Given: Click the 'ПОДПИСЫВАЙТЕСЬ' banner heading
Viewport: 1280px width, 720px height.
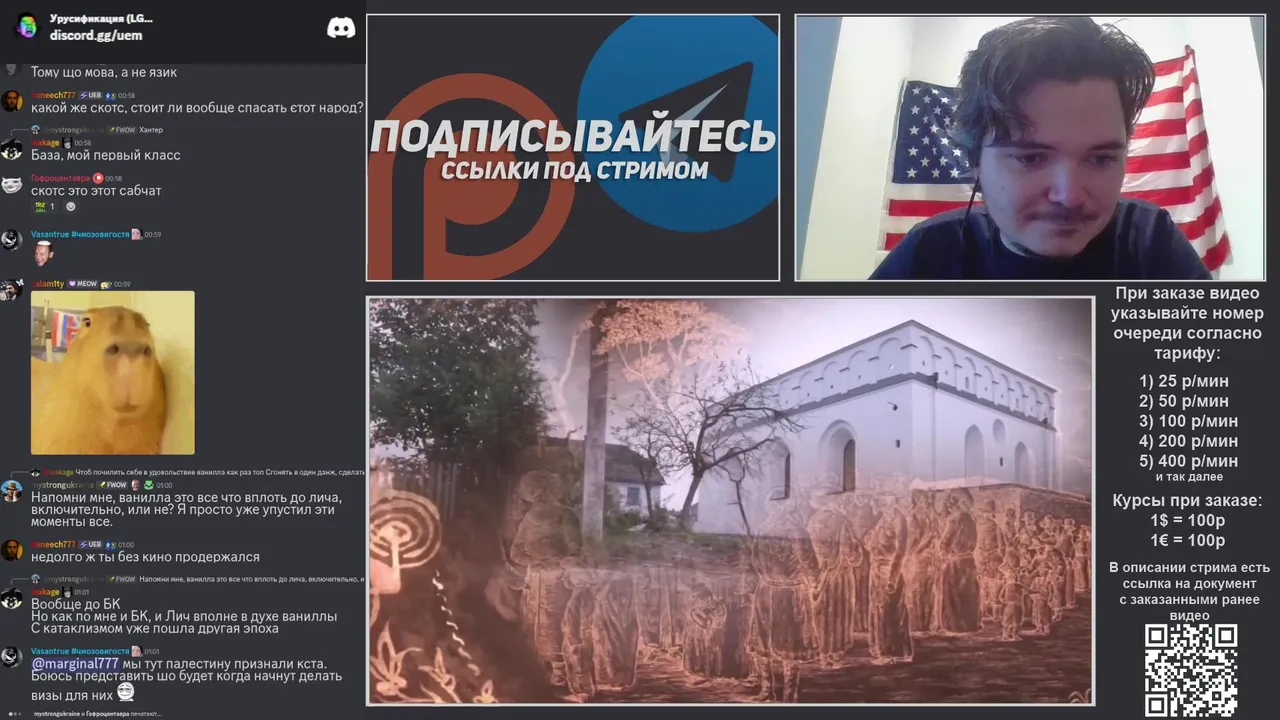Looking at the screenshot, I should coord(573,137).
